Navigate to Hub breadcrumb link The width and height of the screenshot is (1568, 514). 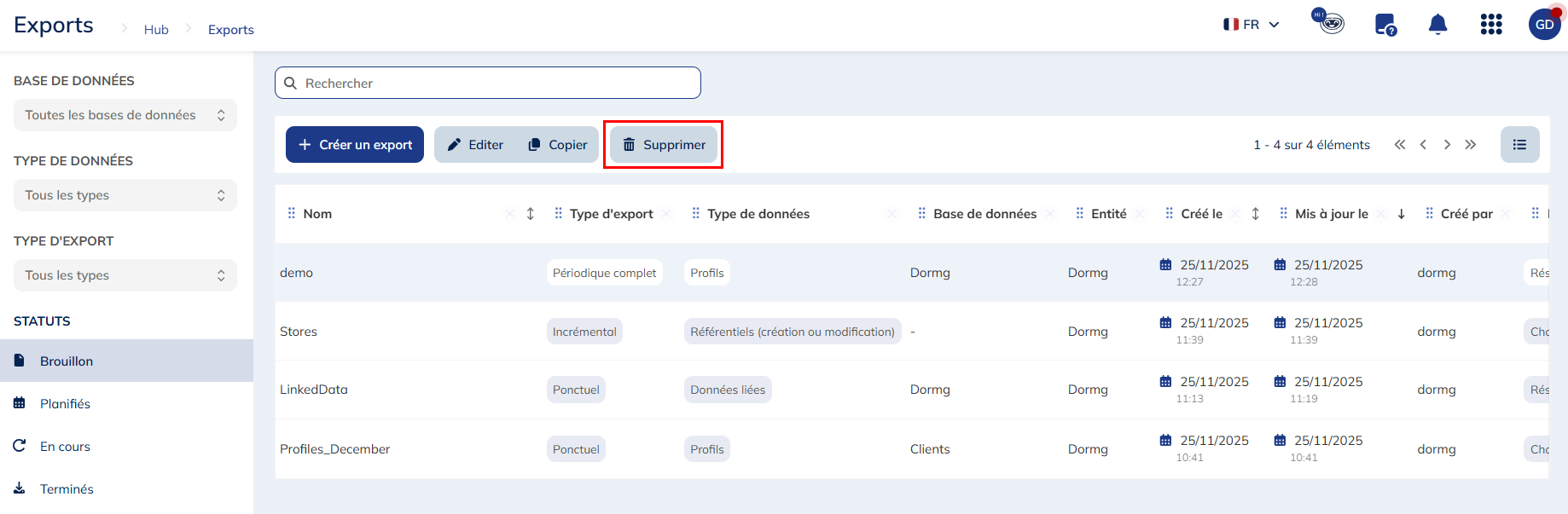coord(156,30)
